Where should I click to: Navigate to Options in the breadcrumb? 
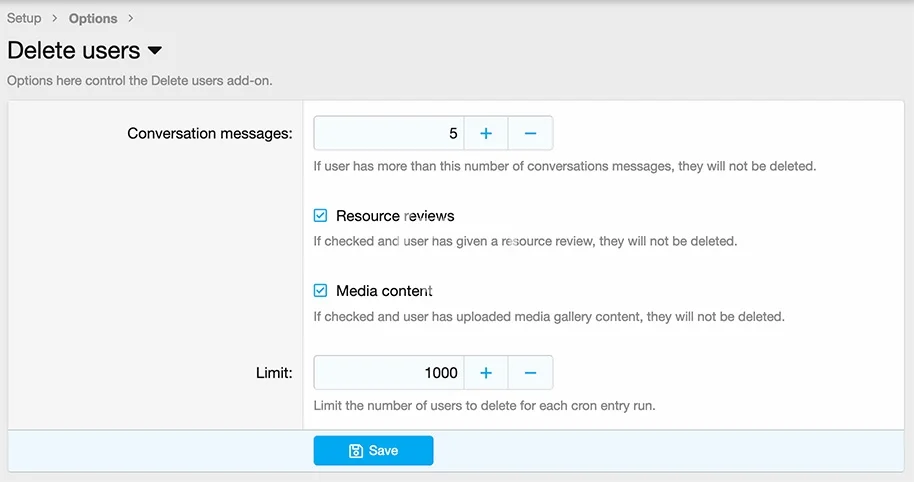[93, 18]
